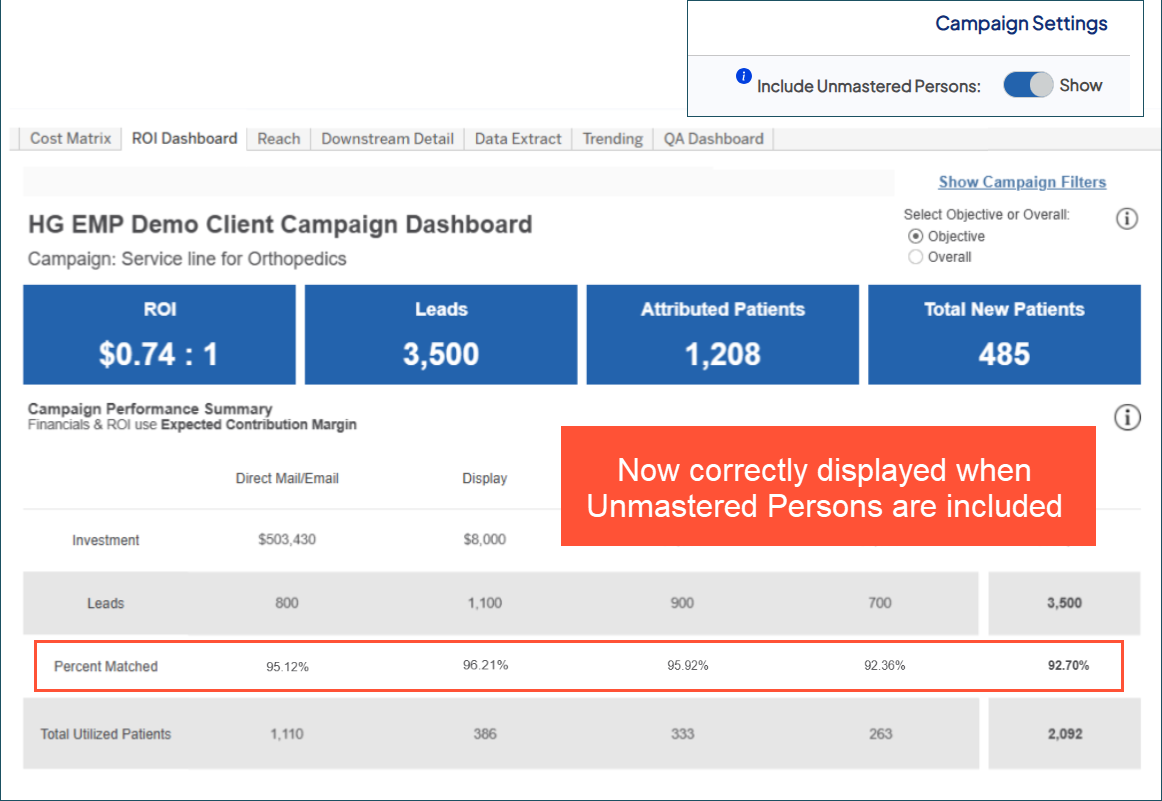Open the Reach tab
Viewport: 1162px width, 801px height.
coord(278,139)
